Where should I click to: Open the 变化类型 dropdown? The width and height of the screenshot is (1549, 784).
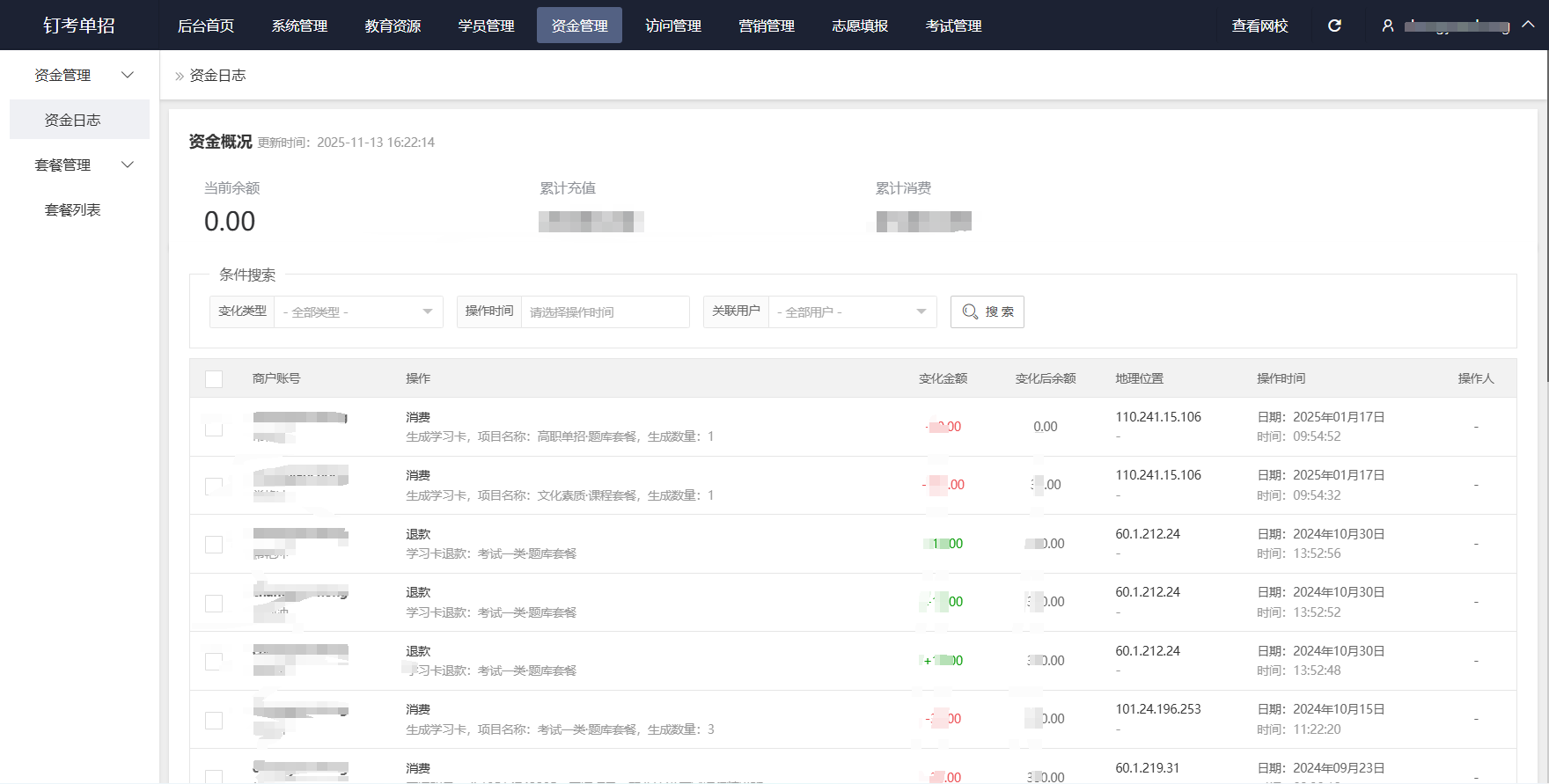[358, 312]
